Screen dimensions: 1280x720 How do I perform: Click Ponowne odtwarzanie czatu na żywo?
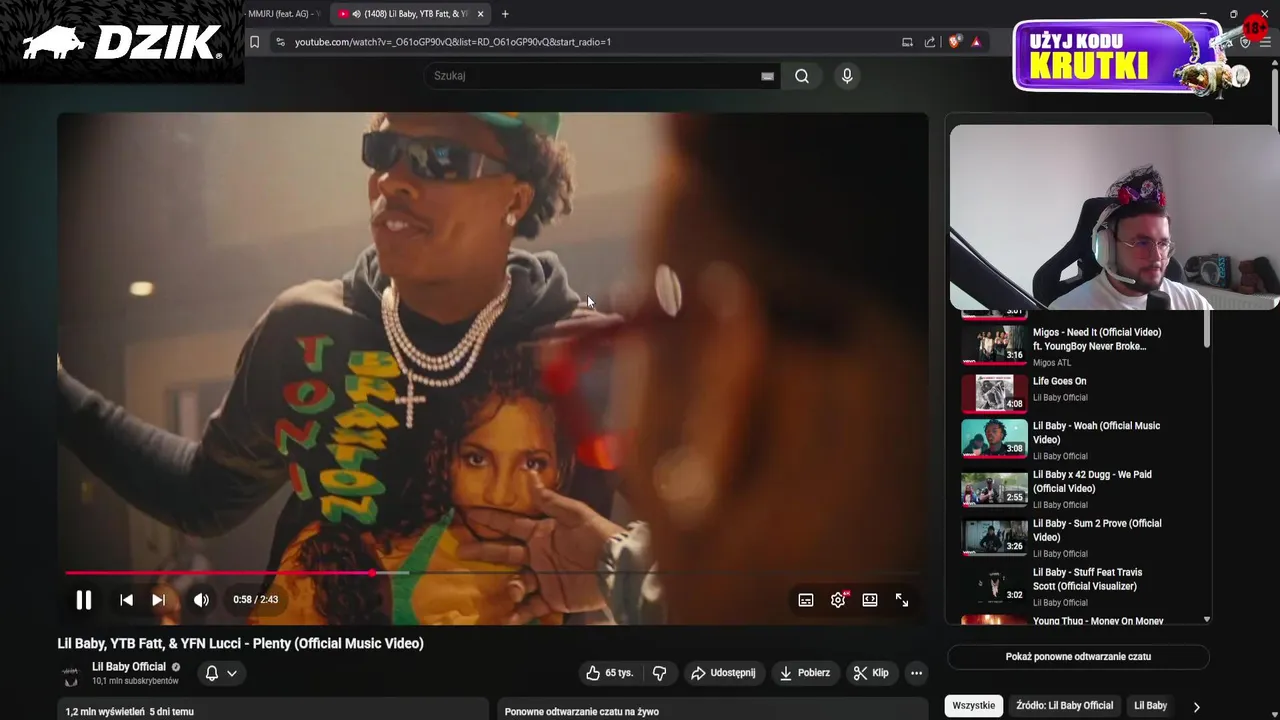(582, 712)
